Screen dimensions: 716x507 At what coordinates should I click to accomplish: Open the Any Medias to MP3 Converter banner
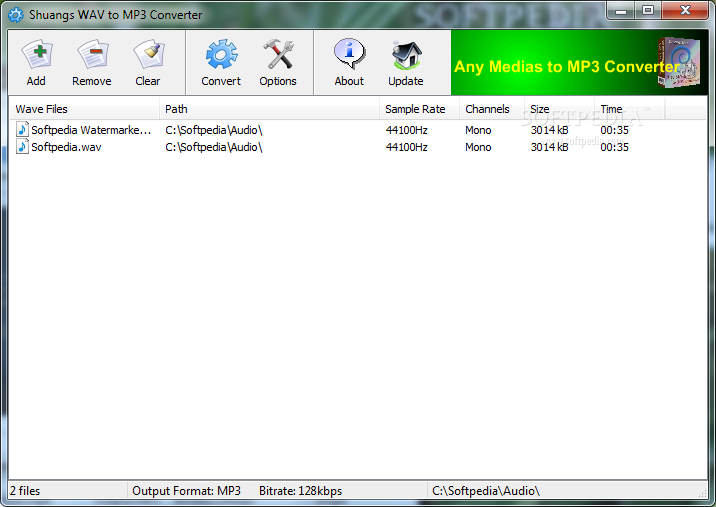click(579, 63)
